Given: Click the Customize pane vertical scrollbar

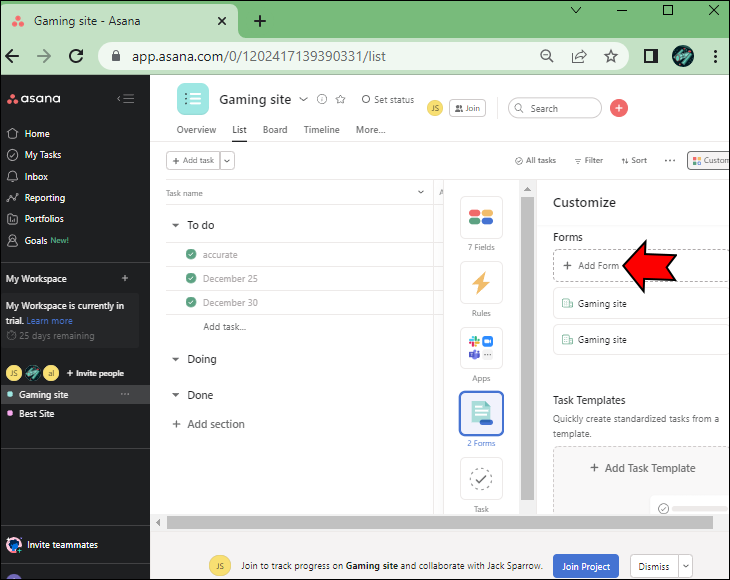Looking at the screenshot, I should [527, 348].
